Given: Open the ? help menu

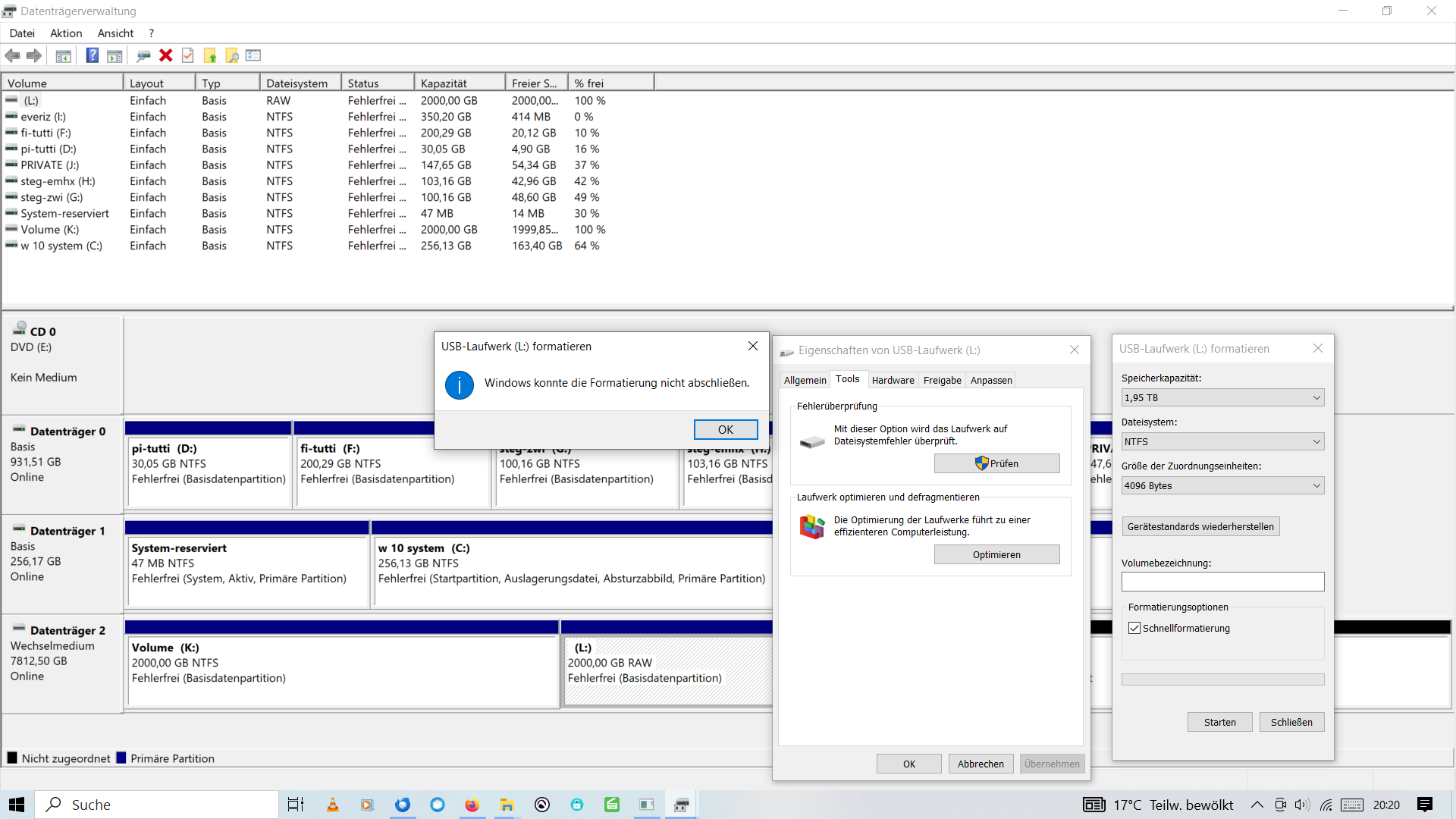Looking at the screenshot, I should [x=151, y=33].
